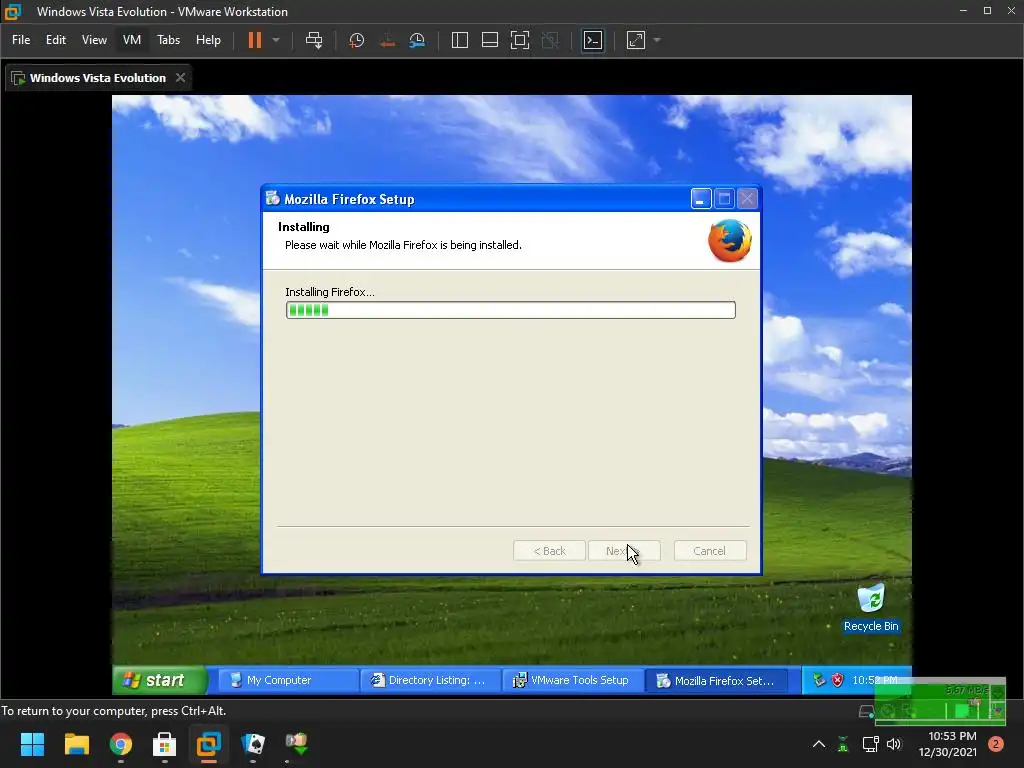Image resolution: width=1024 pixels, height=768 pixels.
Task: Click VMware Workstation taskbar icon
Action: coord(208,743)
